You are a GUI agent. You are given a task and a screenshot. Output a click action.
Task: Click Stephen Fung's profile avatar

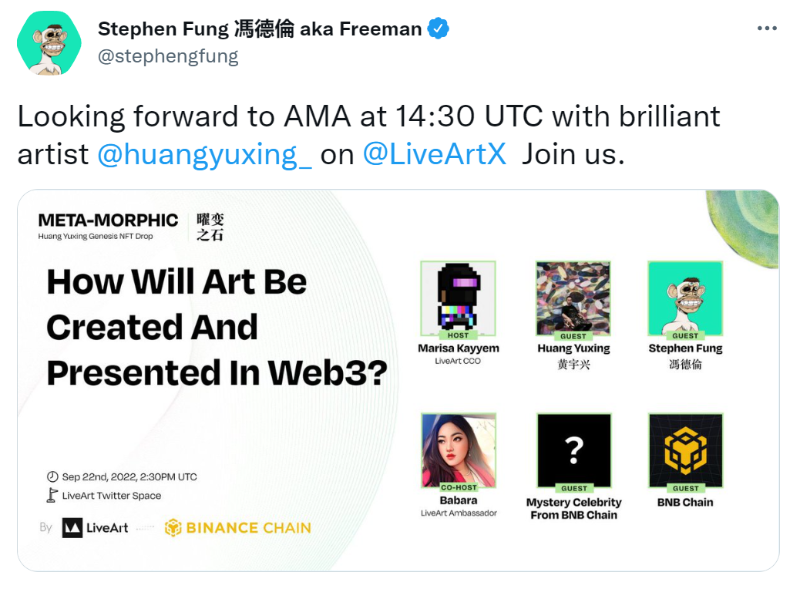49,44
